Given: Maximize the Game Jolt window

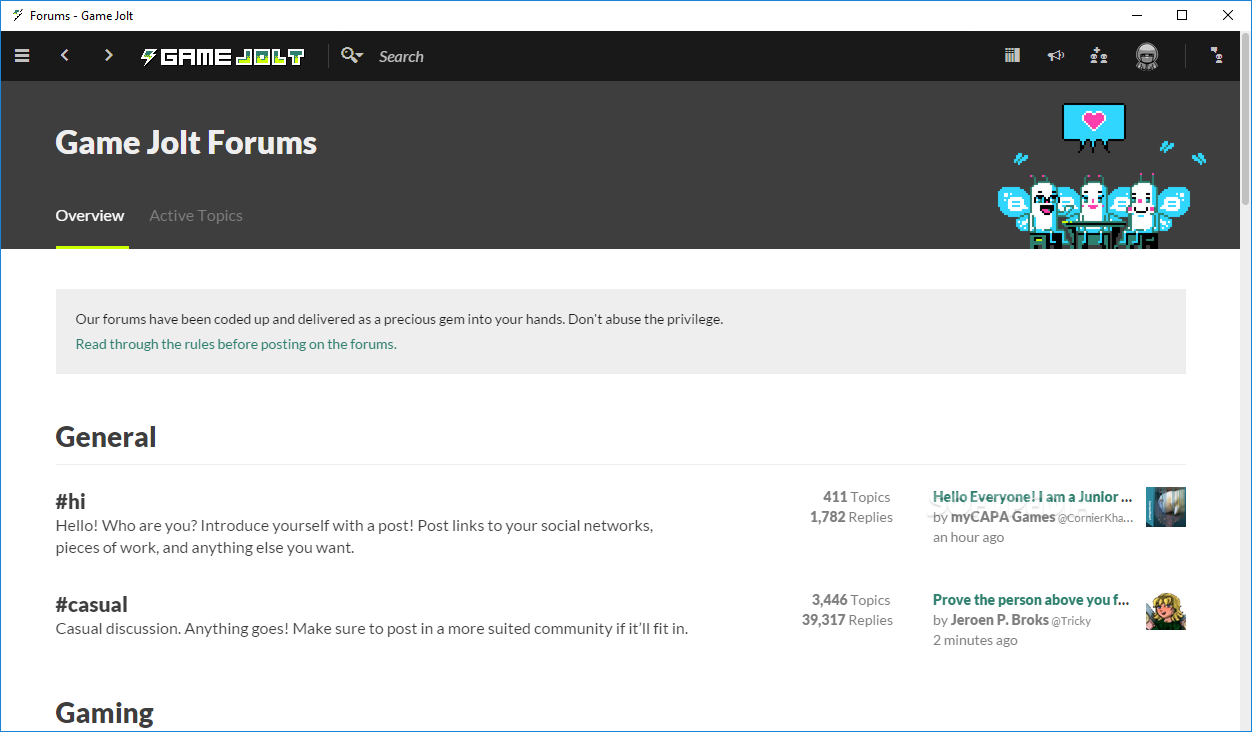Looking at the screenshot, I should (x=1182, y=15).
